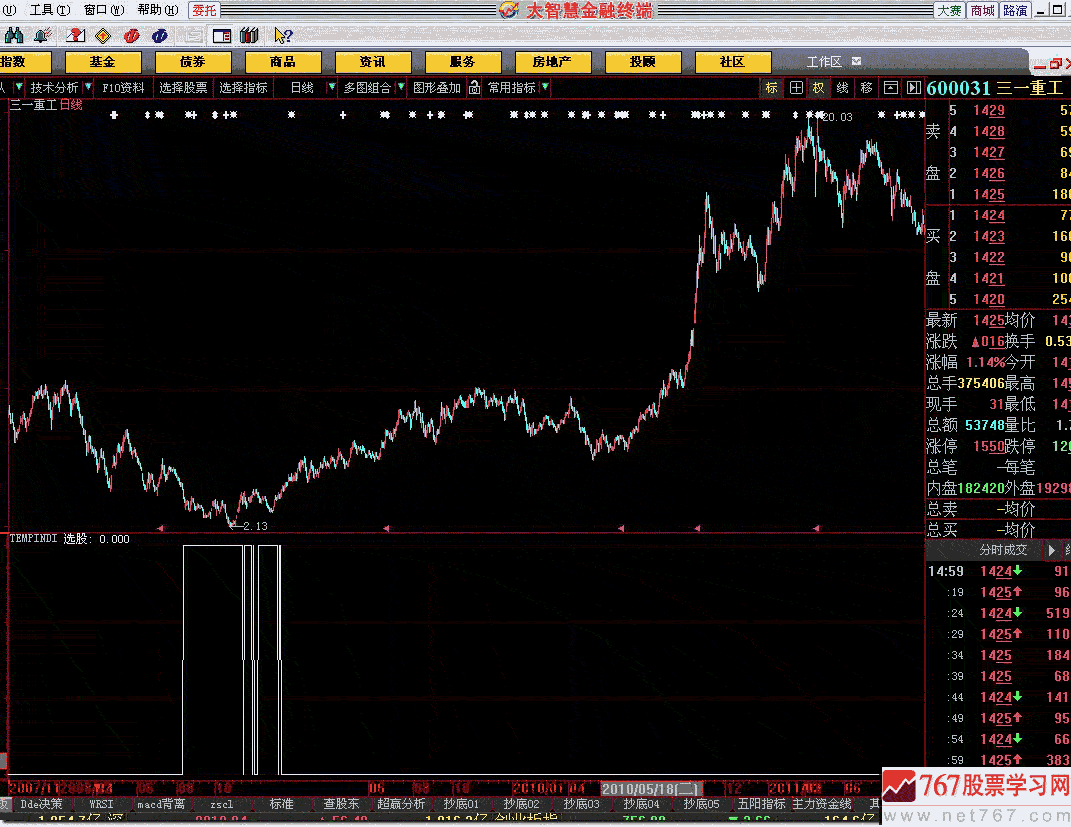Select the Dde决策 indicator tab
Viewport: 1071px width, 827px height.
click(x=42, y=804)
